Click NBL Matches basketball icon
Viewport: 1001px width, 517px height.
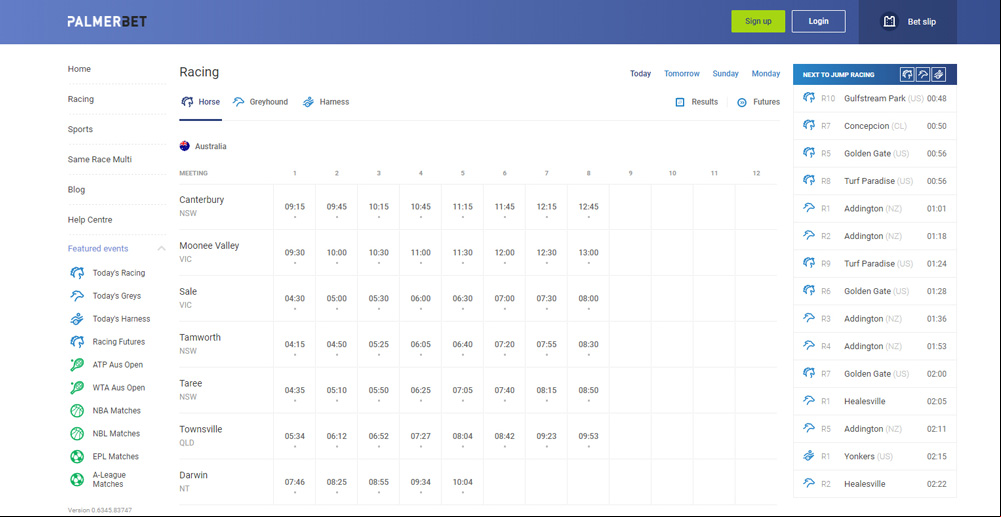click(x=77, y=433)
